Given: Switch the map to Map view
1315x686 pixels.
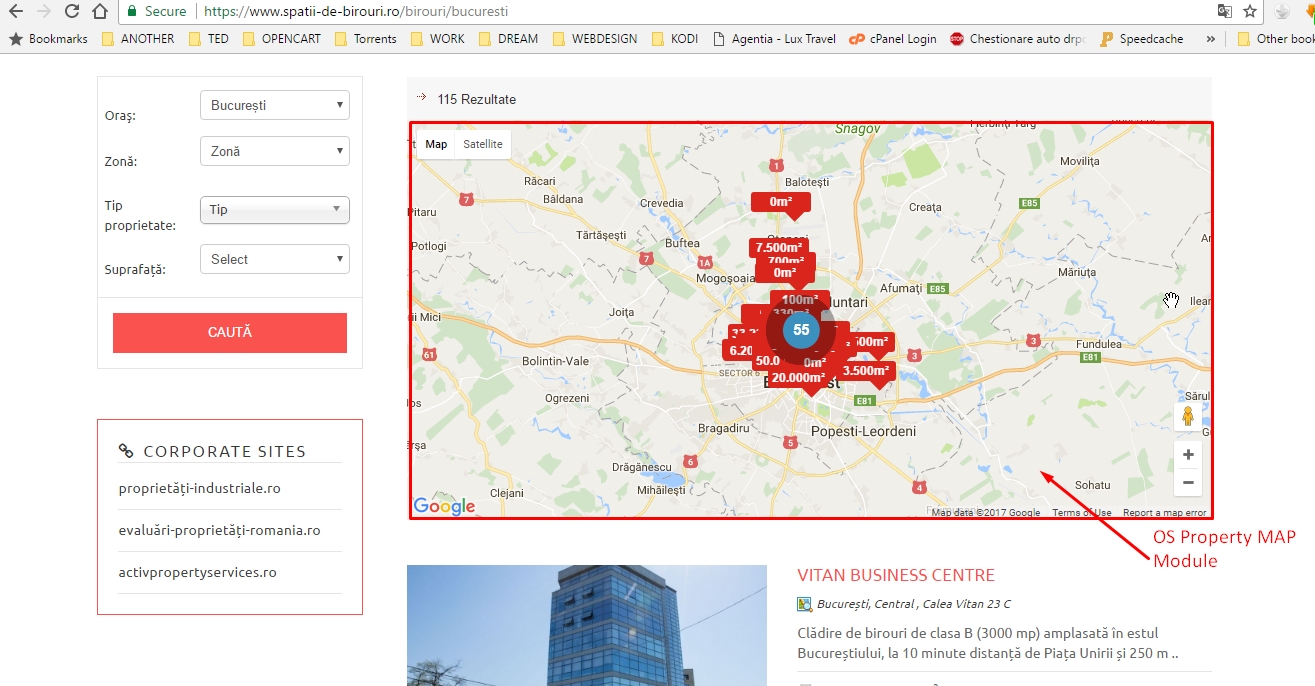Looking at the screenshot, I should click(x=436, y=144).
